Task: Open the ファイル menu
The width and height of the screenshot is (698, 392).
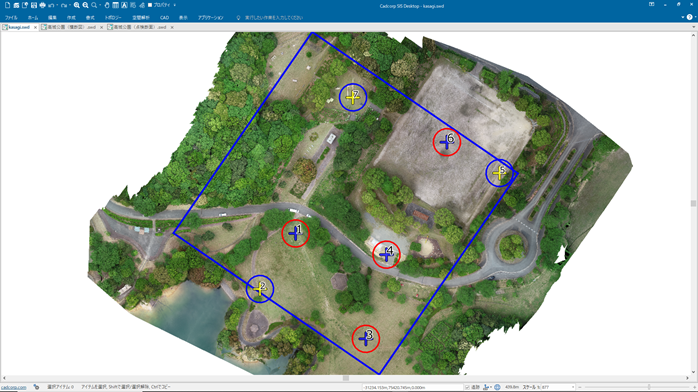Action: pyautogui.click(x=11, y=18)
